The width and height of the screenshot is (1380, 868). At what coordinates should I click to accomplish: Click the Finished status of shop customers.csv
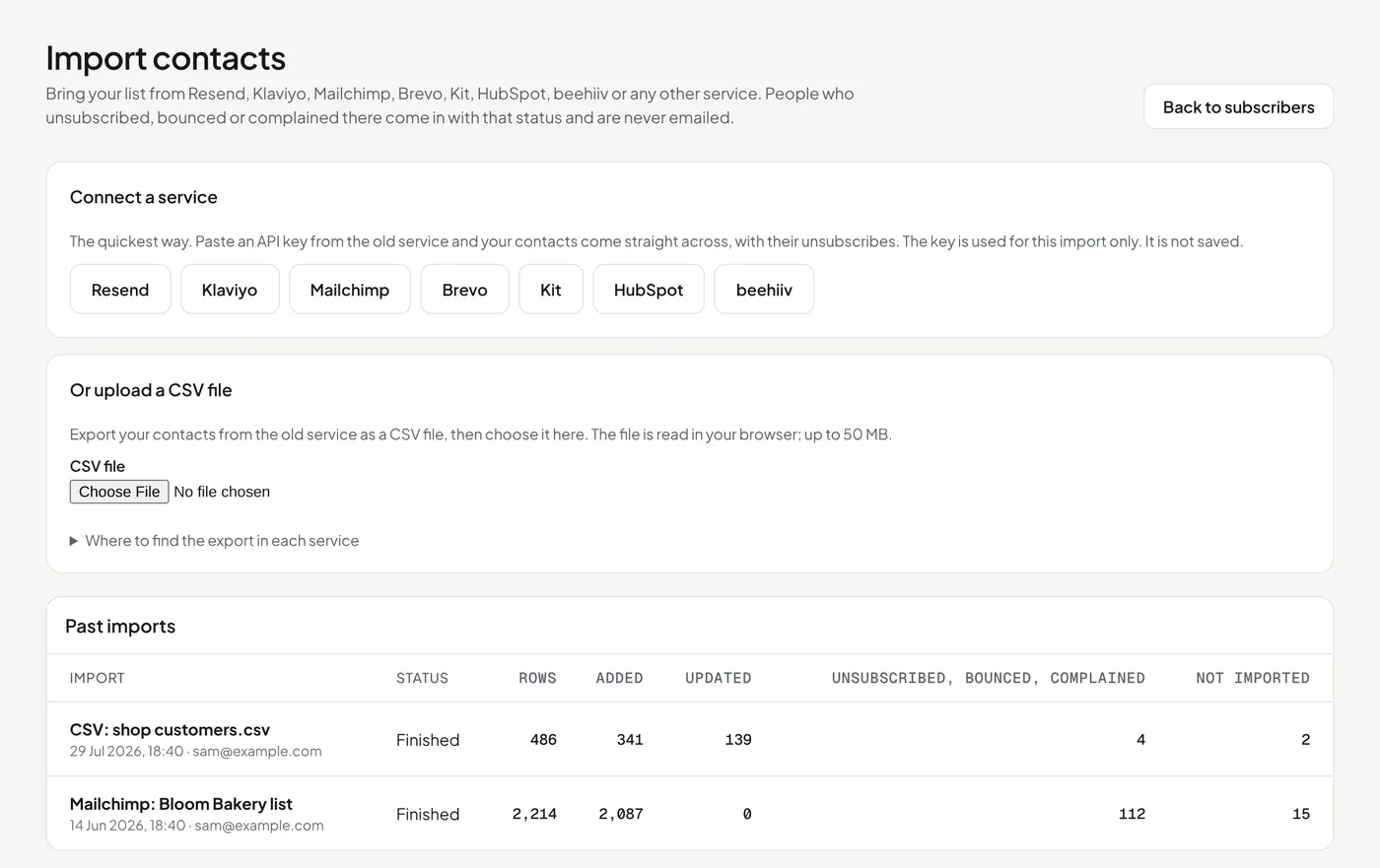428,740
